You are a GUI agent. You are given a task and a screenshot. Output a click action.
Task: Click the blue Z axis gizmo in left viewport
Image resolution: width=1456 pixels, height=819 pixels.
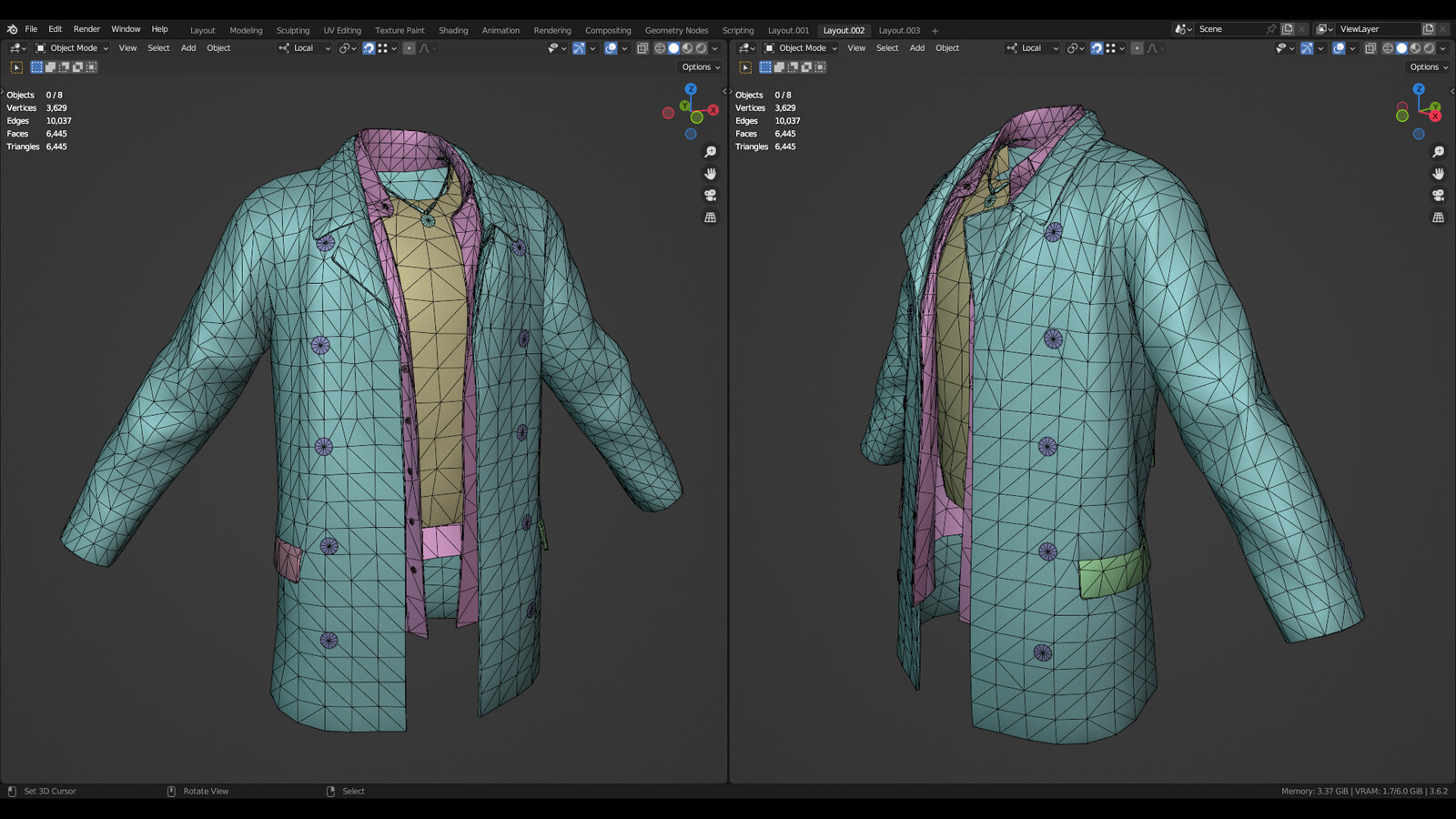[691, 89]
